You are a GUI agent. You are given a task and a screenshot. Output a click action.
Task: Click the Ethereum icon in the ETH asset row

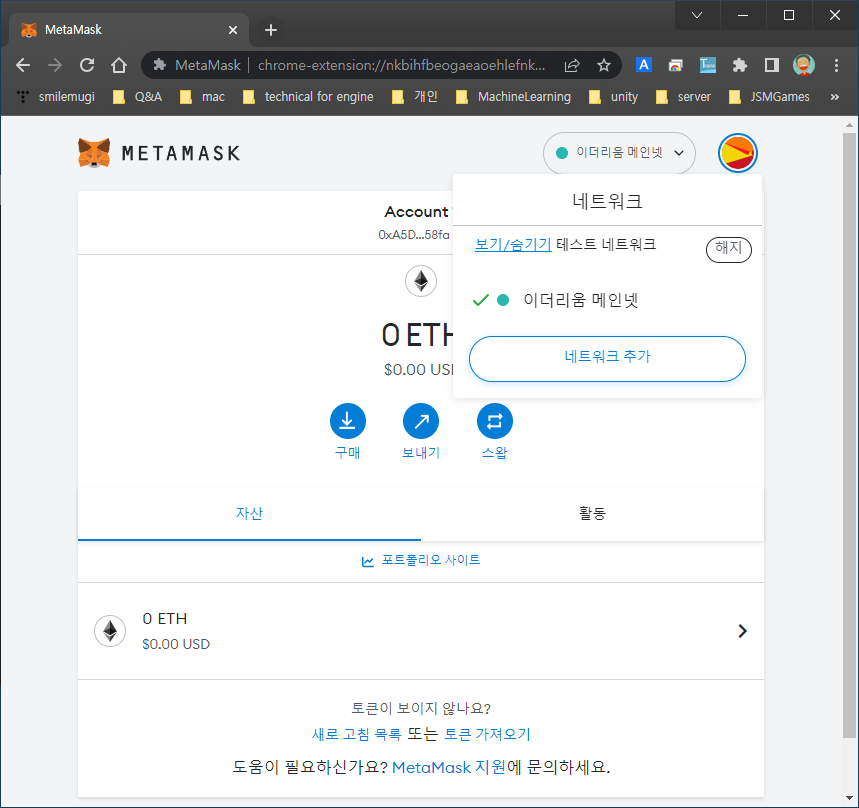coord(110,631)
